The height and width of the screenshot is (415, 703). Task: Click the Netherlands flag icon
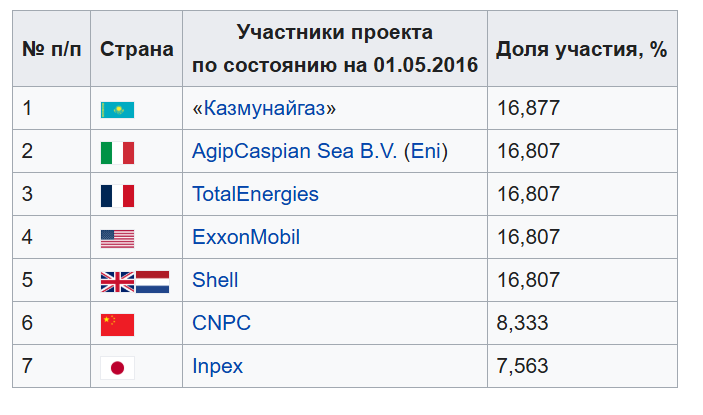153,281
